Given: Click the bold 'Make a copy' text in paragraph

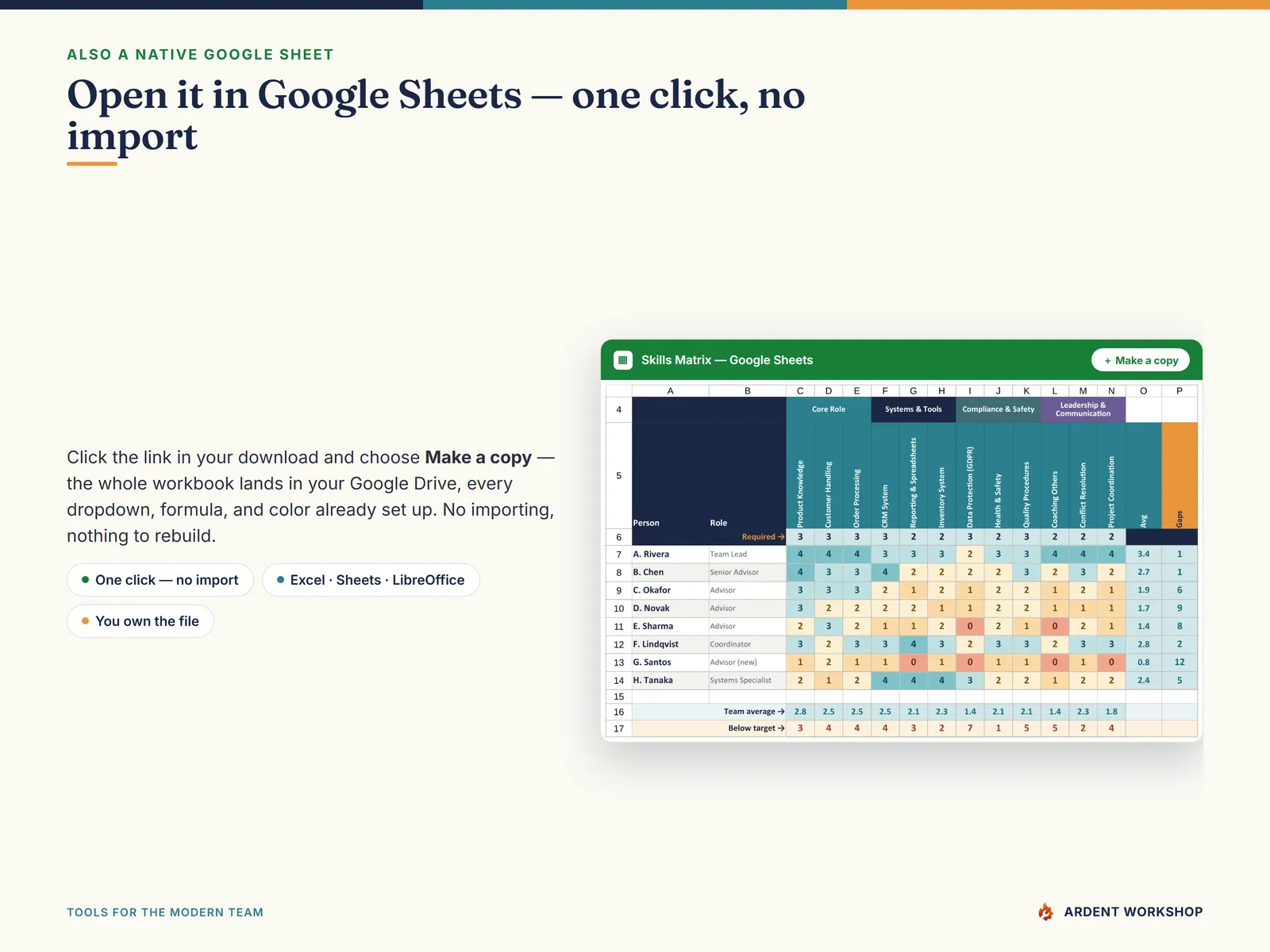Looking at the screenshot, I should coord(478,458).
